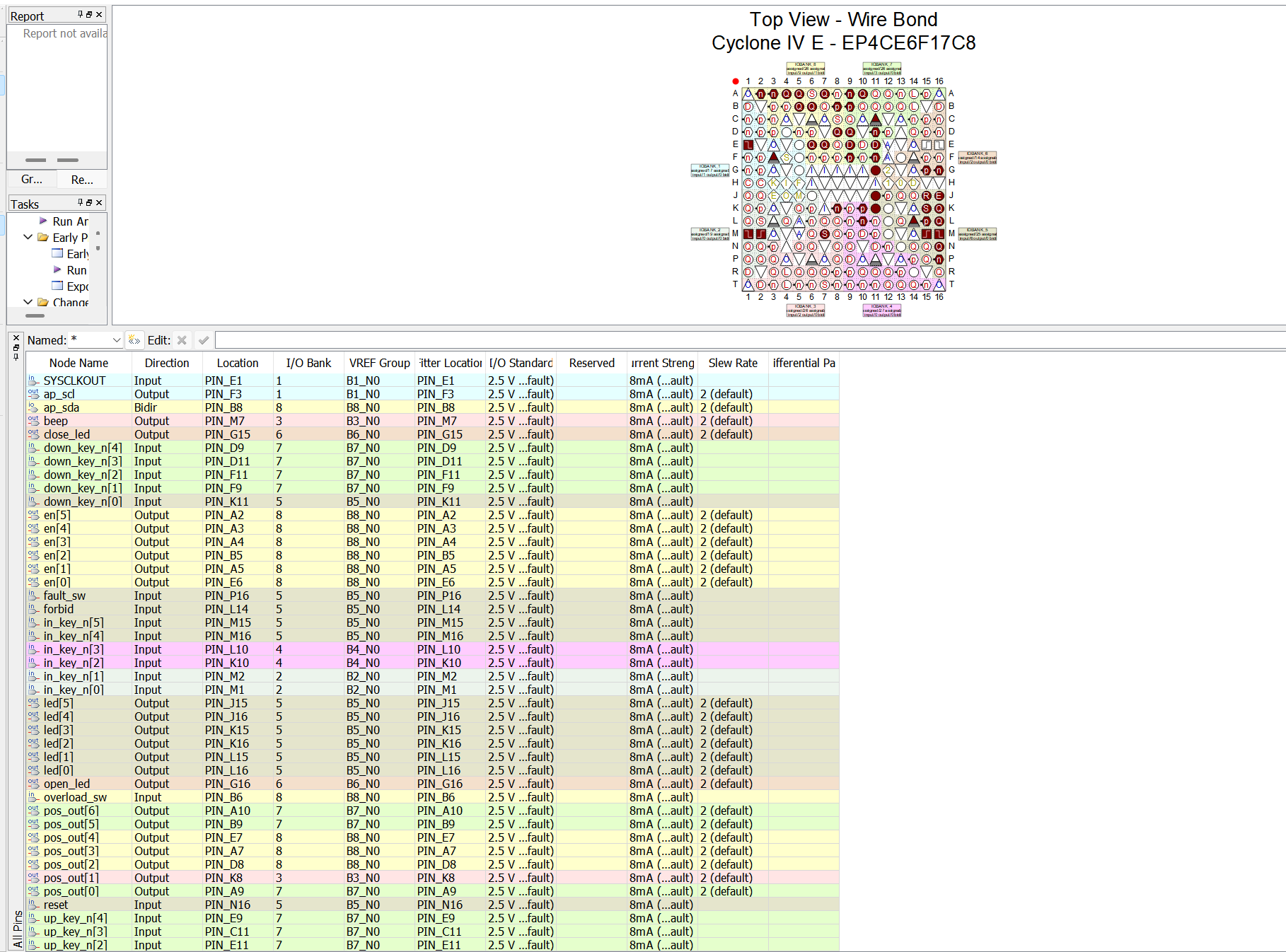Close the Tasks panel
This screenshot has width=1286, height=952.
[99, 202]
